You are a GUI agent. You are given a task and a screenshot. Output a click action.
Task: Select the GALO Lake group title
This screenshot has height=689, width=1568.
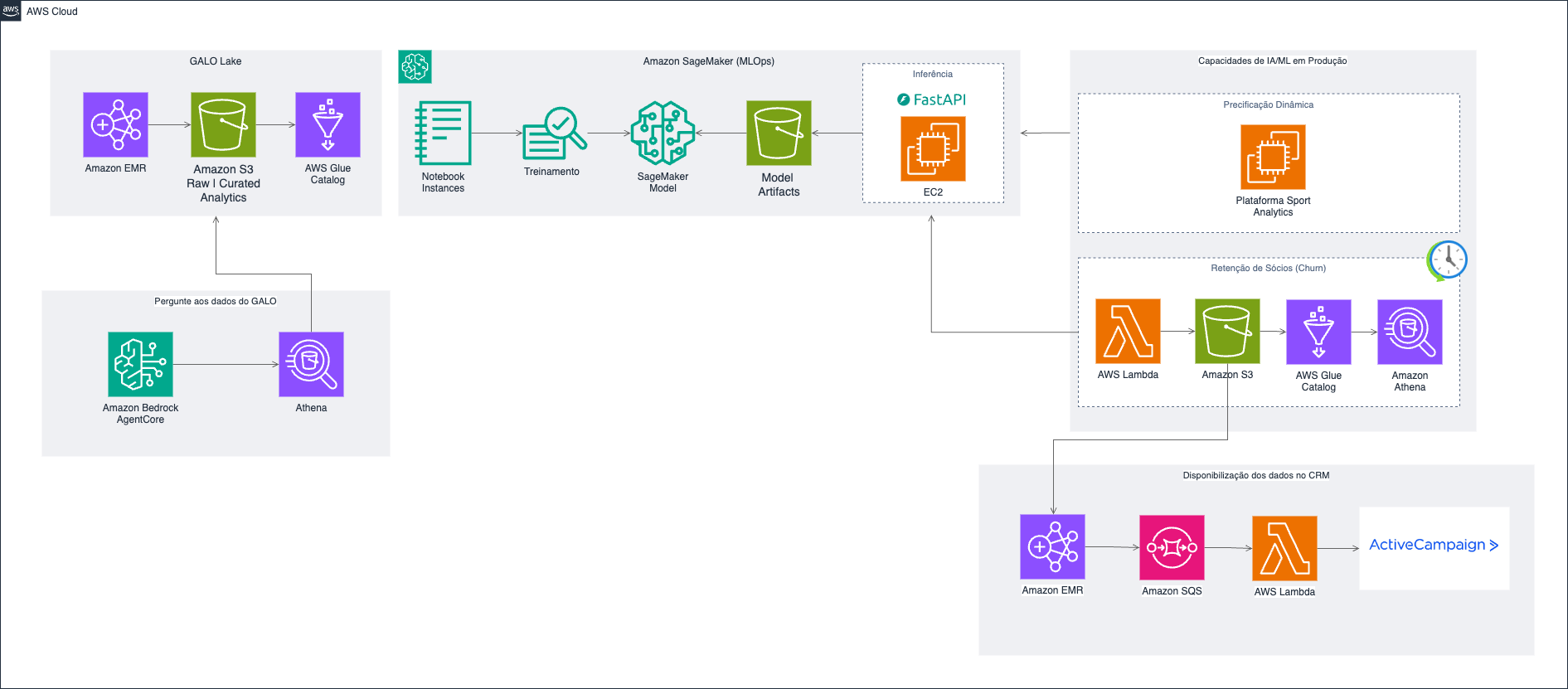click(216, 61)
